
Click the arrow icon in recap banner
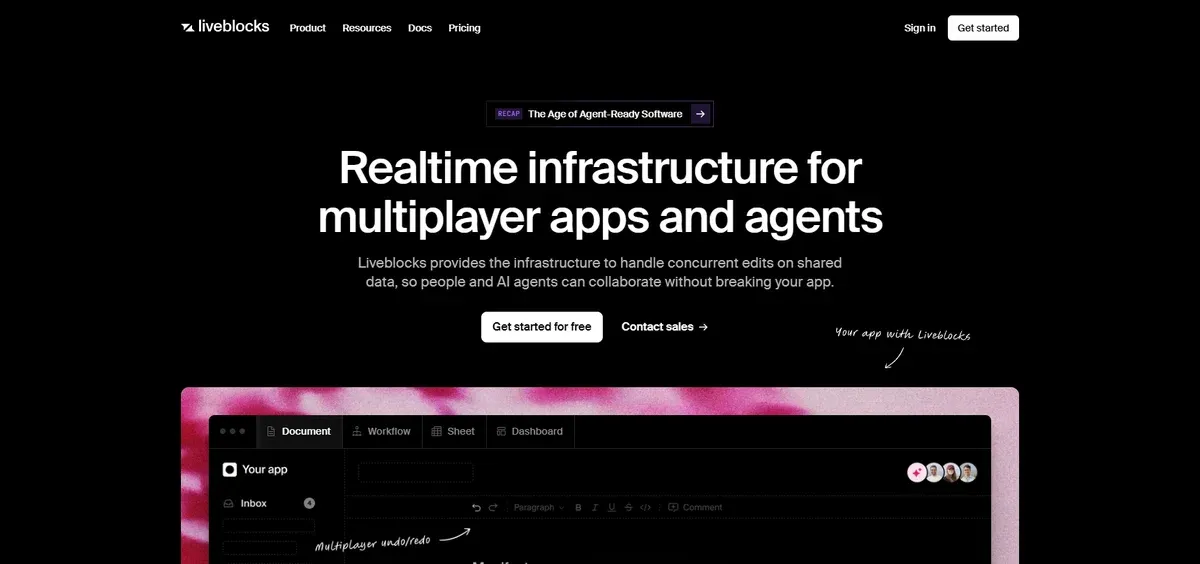coord(700,114)
